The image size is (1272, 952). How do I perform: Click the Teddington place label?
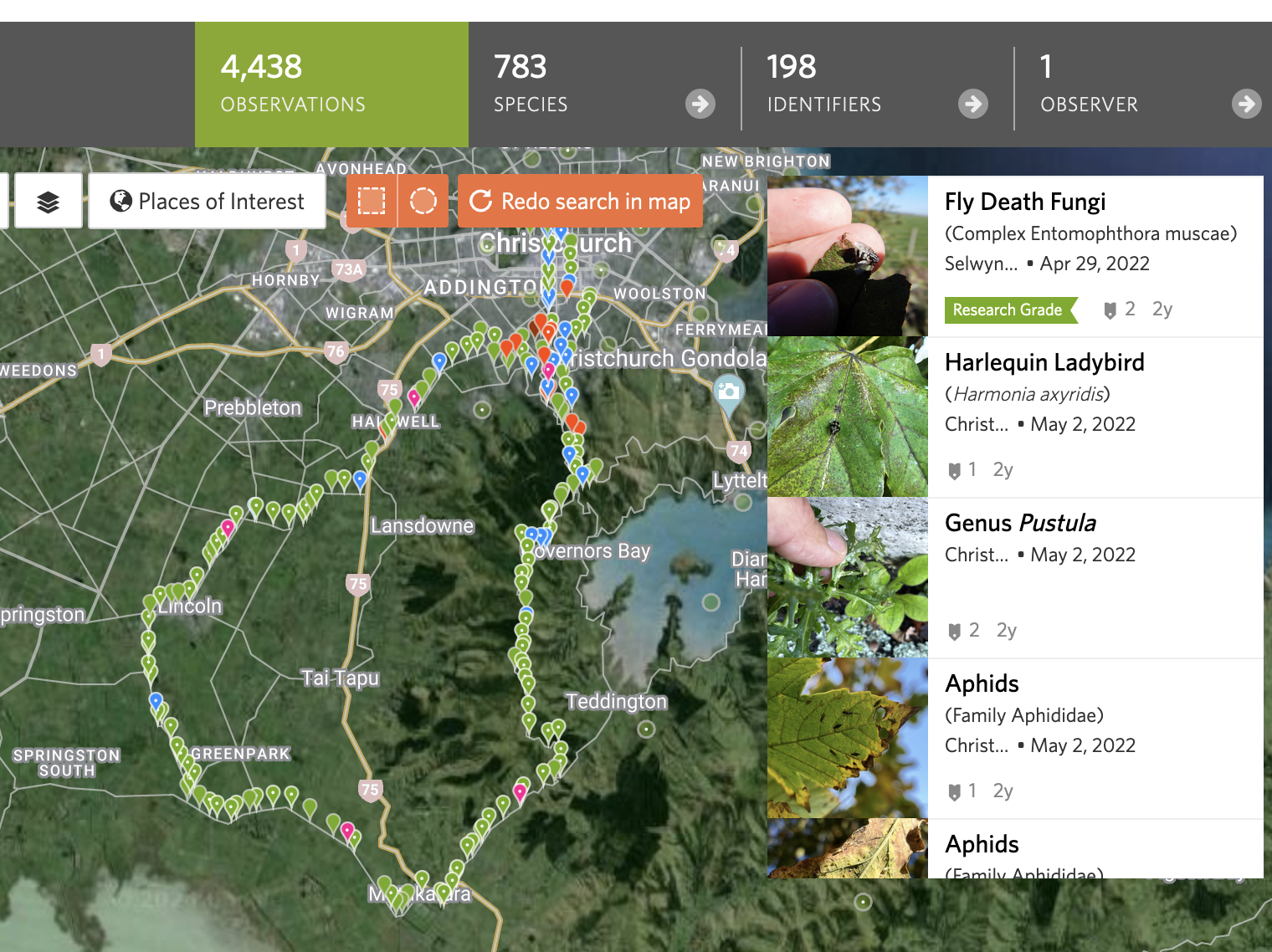[617, 701]
